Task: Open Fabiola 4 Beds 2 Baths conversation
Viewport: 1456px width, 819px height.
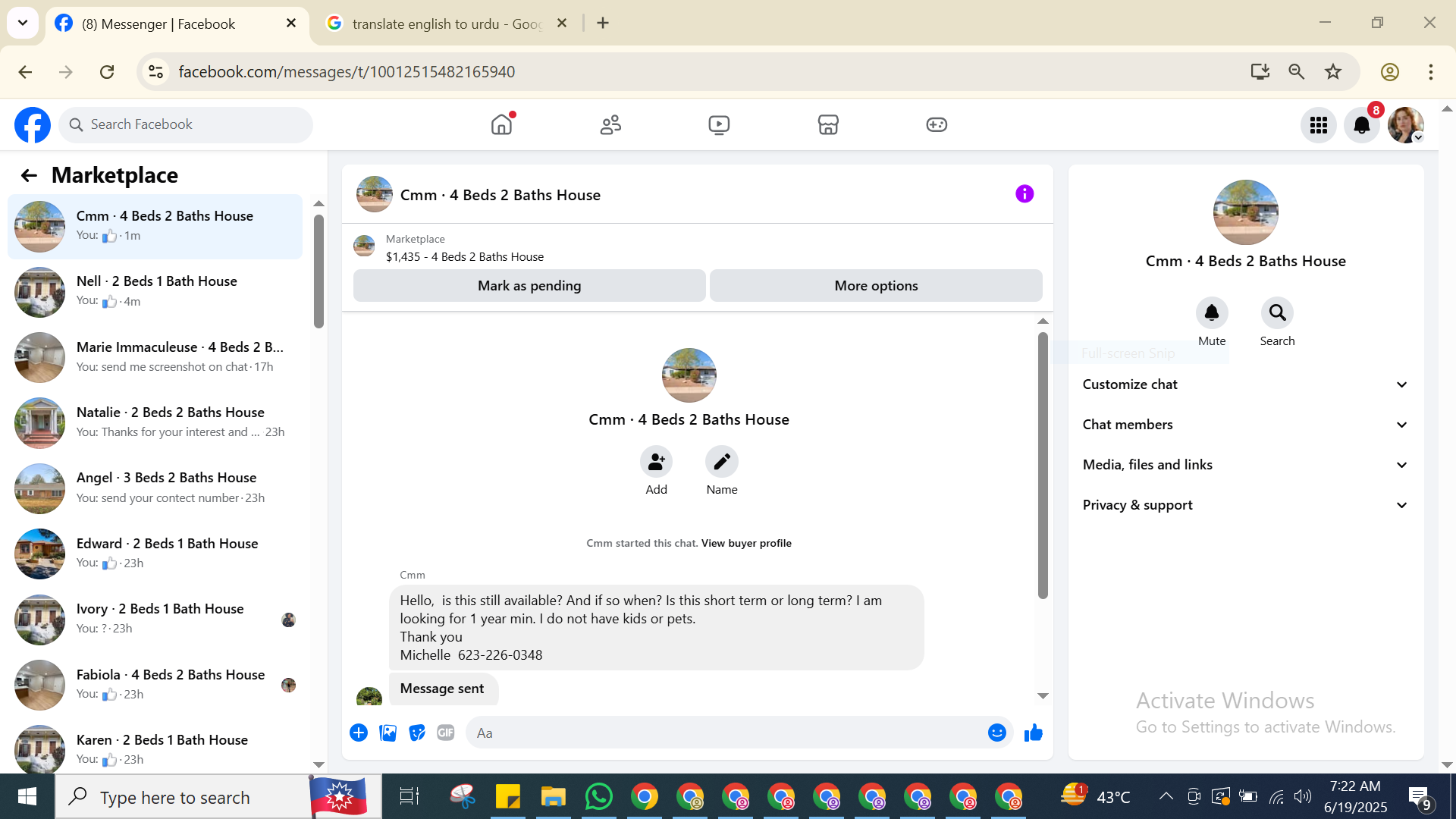Action: pyautogui.click(x=155, y=686)
